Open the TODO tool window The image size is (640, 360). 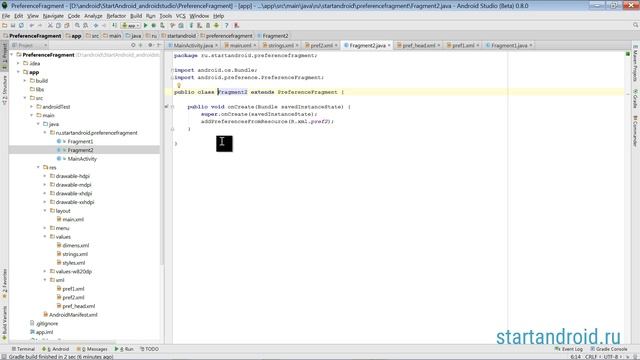[x=150, y=349]
